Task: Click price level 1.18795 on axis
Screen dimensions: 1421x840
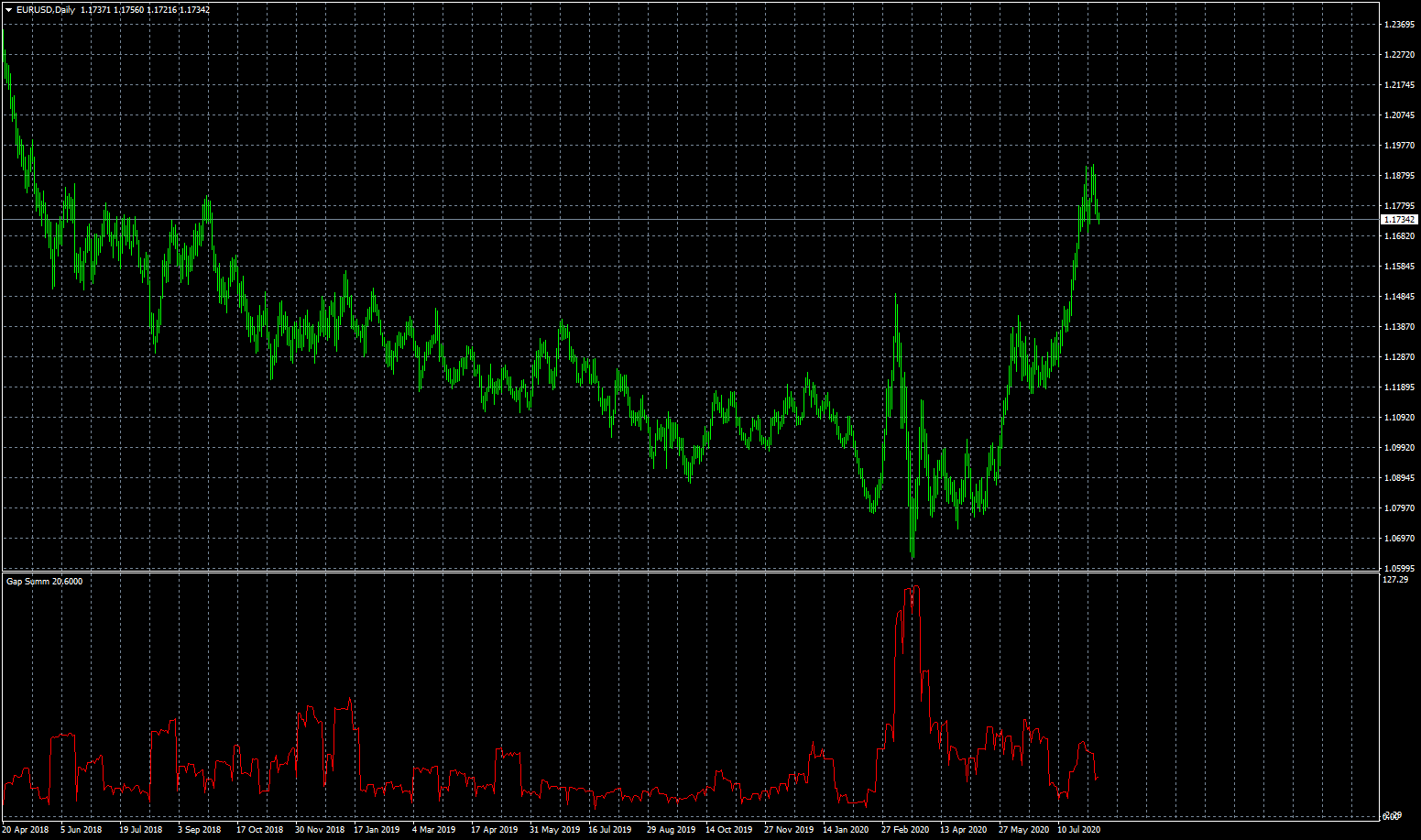Action: (x=1399, y=176)
